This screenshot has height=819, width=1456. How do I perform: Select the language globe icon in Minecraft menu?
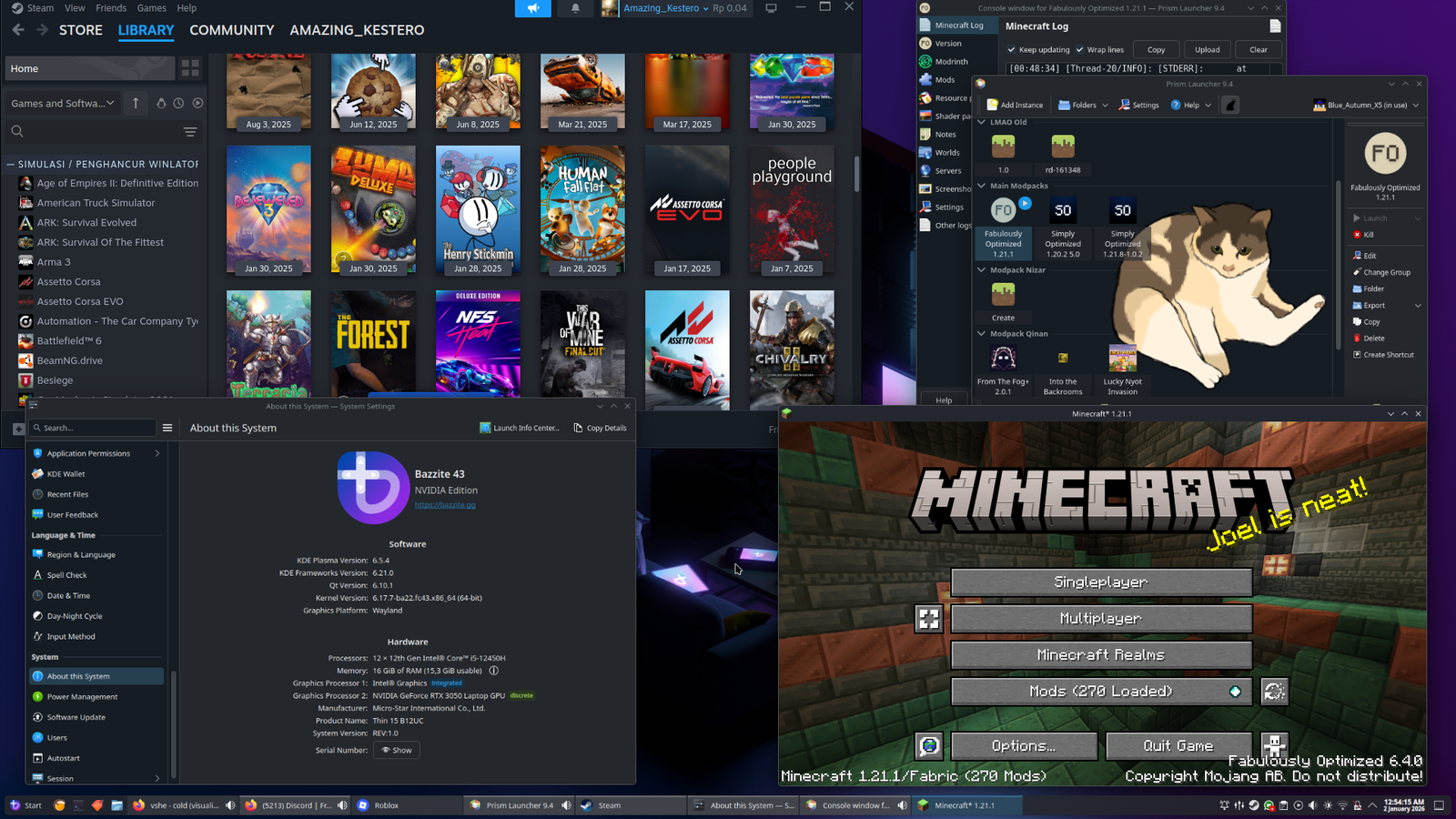pos(929,745)
